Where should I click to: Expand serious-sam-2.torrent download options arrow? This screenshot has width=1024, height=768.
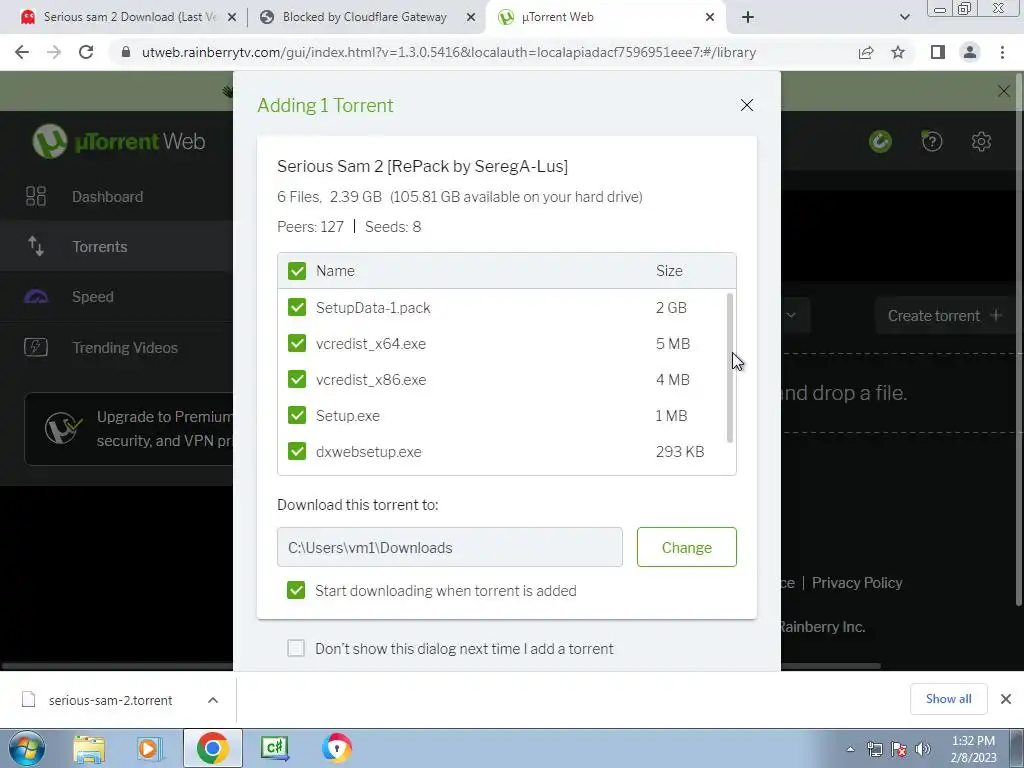coord(213,700)
